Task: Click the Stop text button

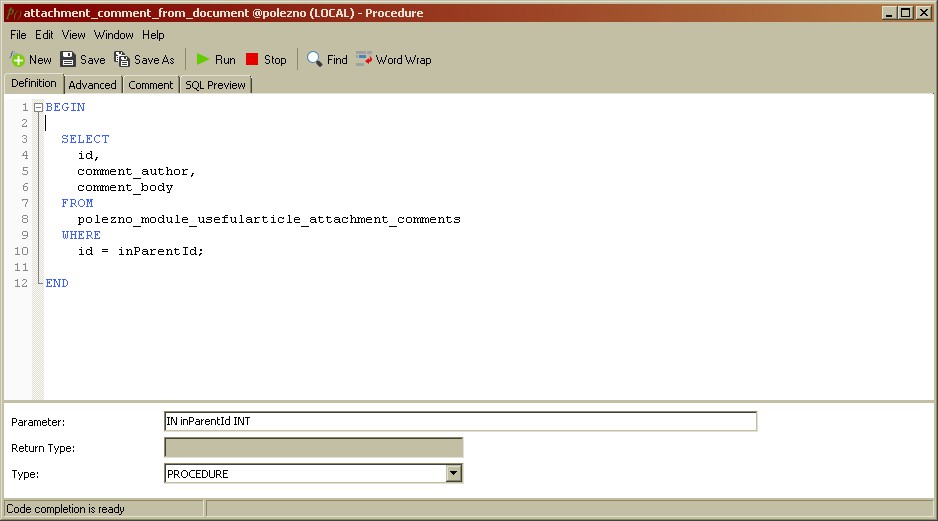Action: tap(275, 60)
